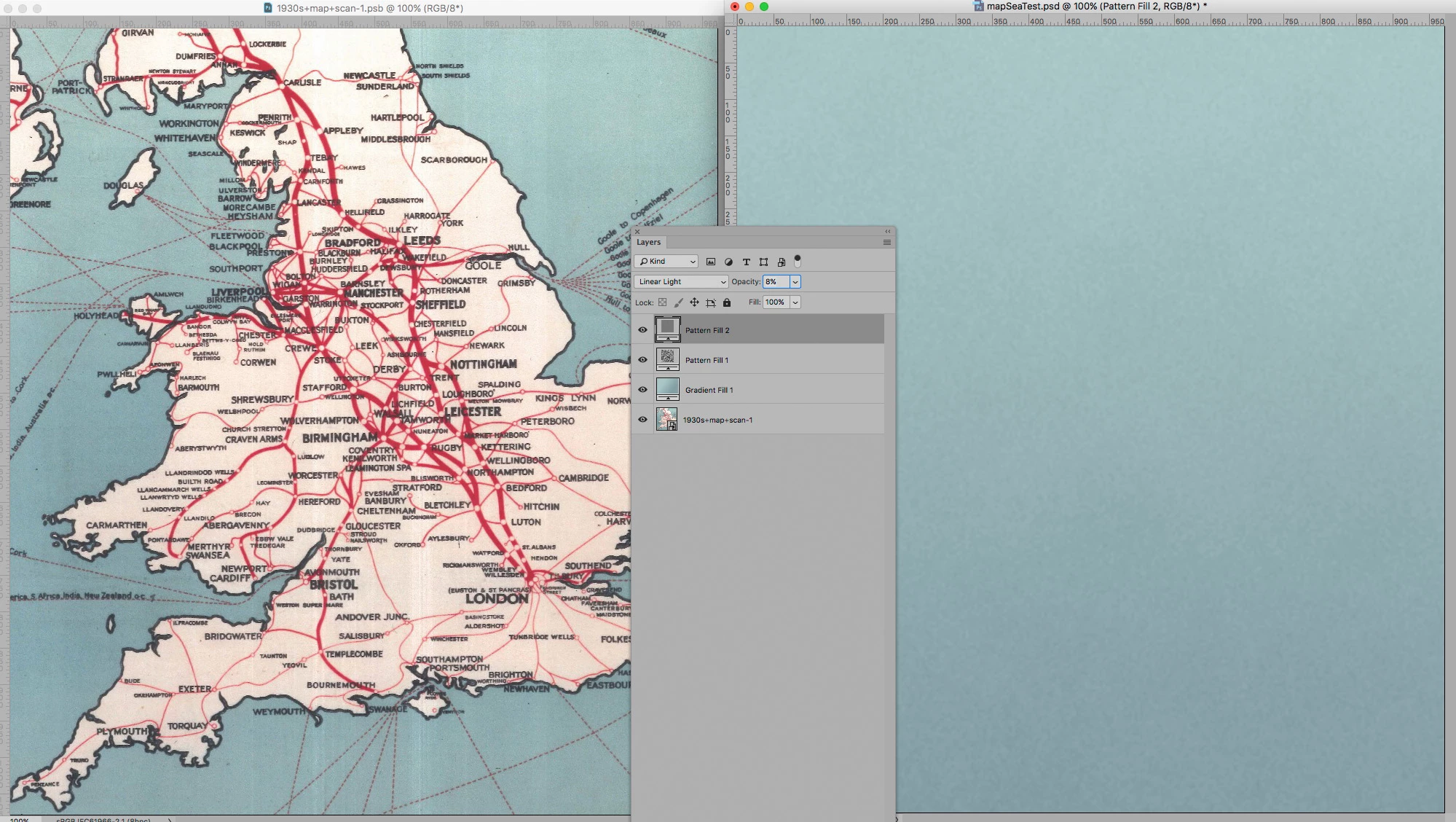Open the Kind filter type dropdown
The image size is (1456, 822).
pyautogui.click(x=666, y=262)
